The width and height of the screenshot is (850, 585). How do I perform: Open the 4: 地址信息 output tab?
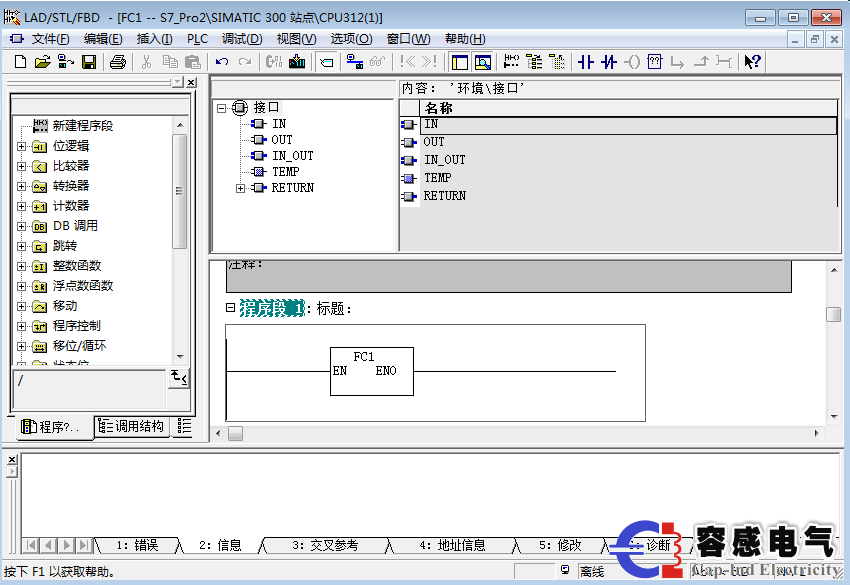coord(452,545)
